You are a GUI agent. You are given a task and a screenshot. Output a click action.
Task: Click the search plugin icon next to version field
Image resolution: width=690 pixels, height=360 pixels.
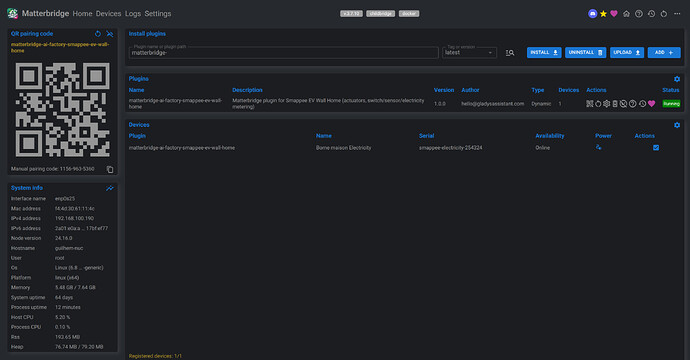point(510,53)
